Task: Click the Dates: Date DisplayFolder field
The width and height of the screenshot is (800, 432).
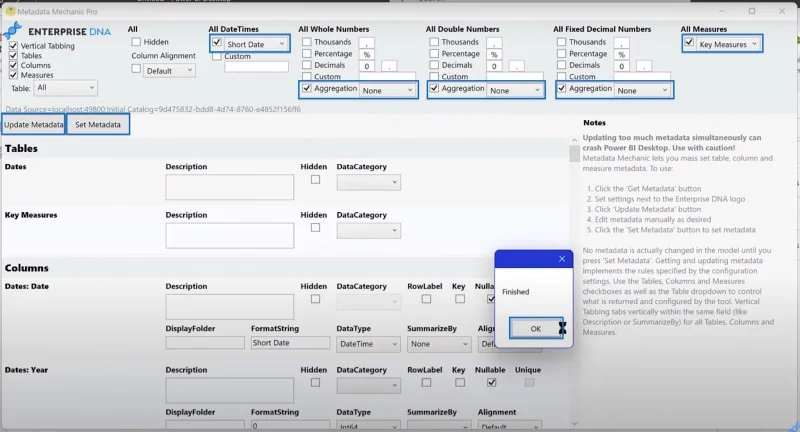Action: pos(205,343)
